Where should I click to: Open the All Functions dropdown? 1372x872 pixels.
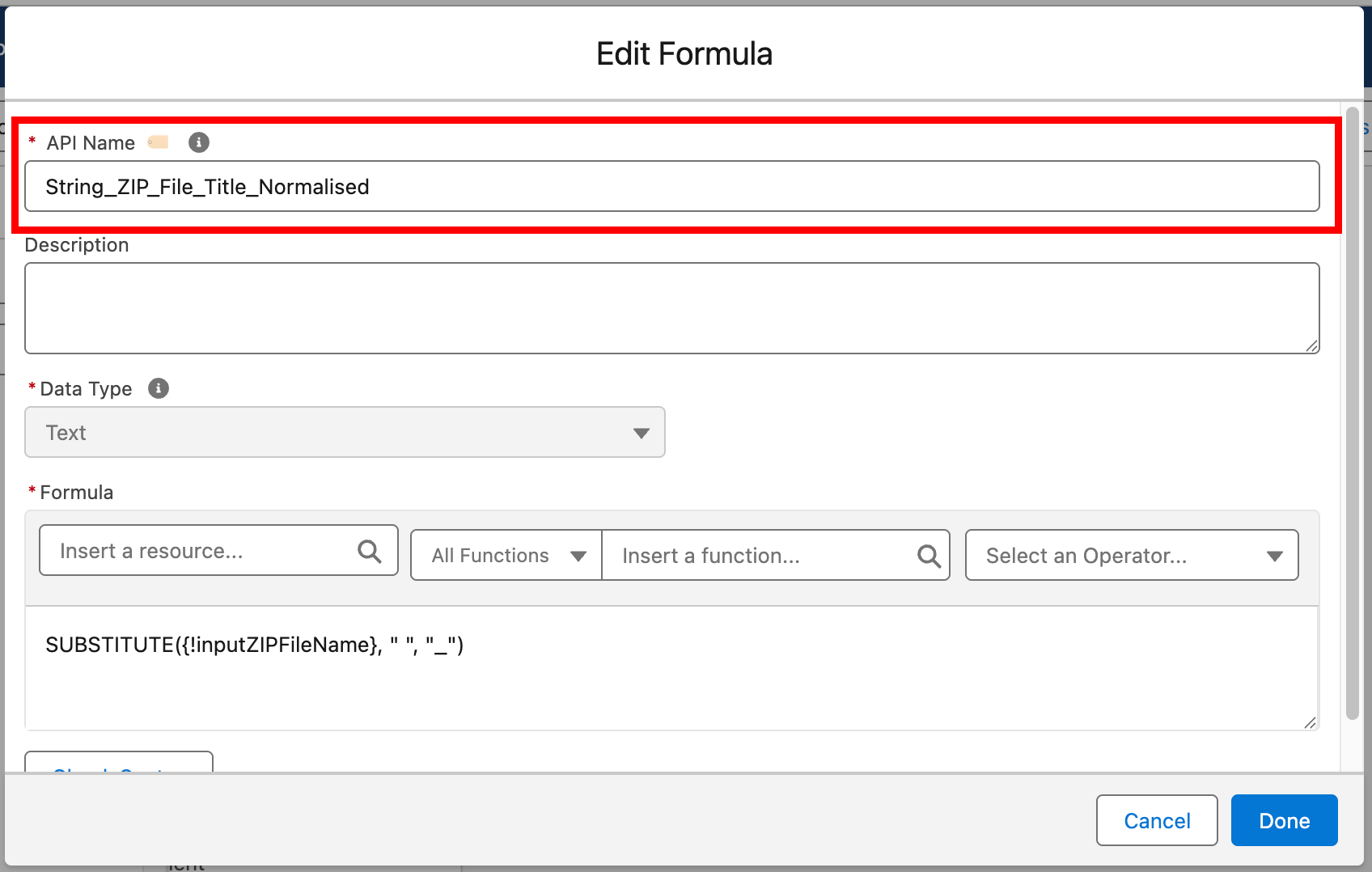point(505,556)
